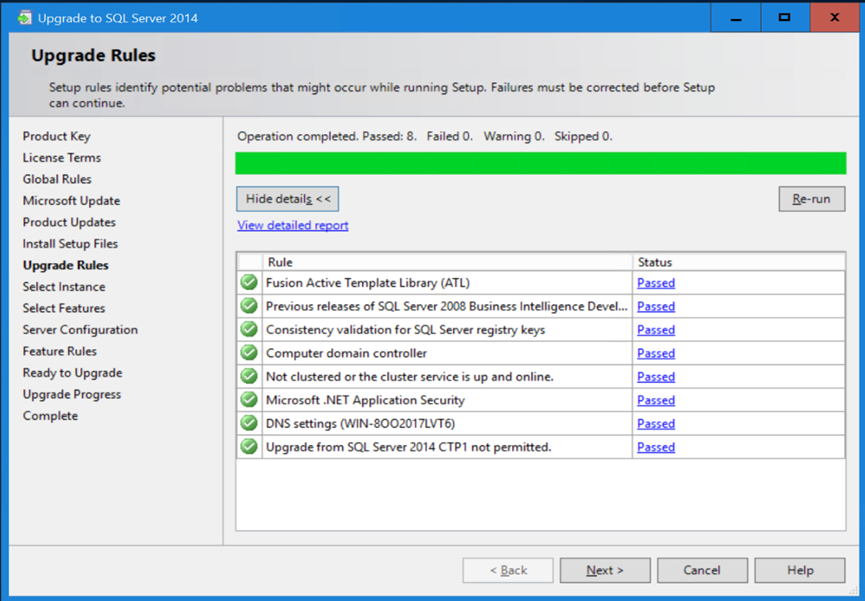The width and height of the screenshot is (865, 601).
Task: Select Global Rules step in sidebar
Action: coord(57,179)
